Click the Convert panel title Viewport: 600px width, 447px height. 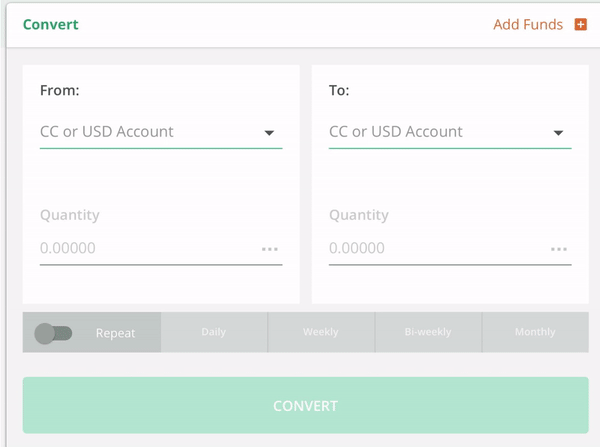pos(50,24)
